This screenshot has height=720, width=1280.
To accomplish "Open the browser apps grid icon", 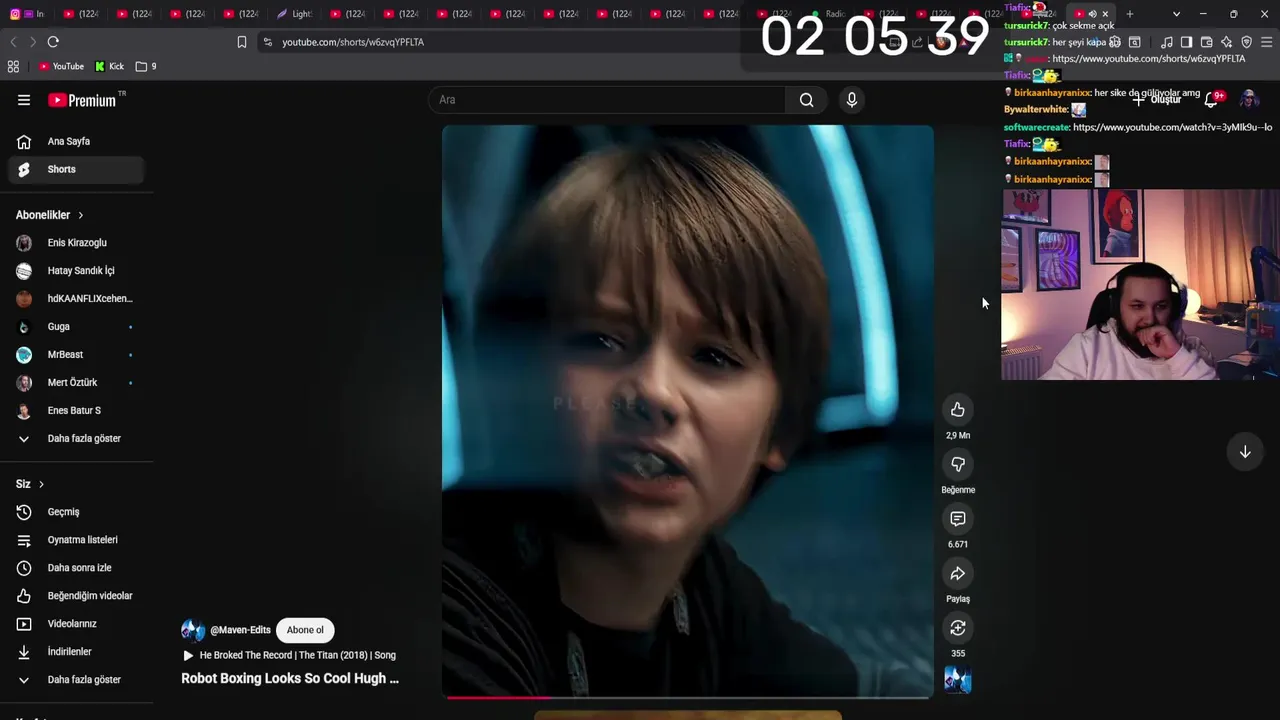I will 13,66.
